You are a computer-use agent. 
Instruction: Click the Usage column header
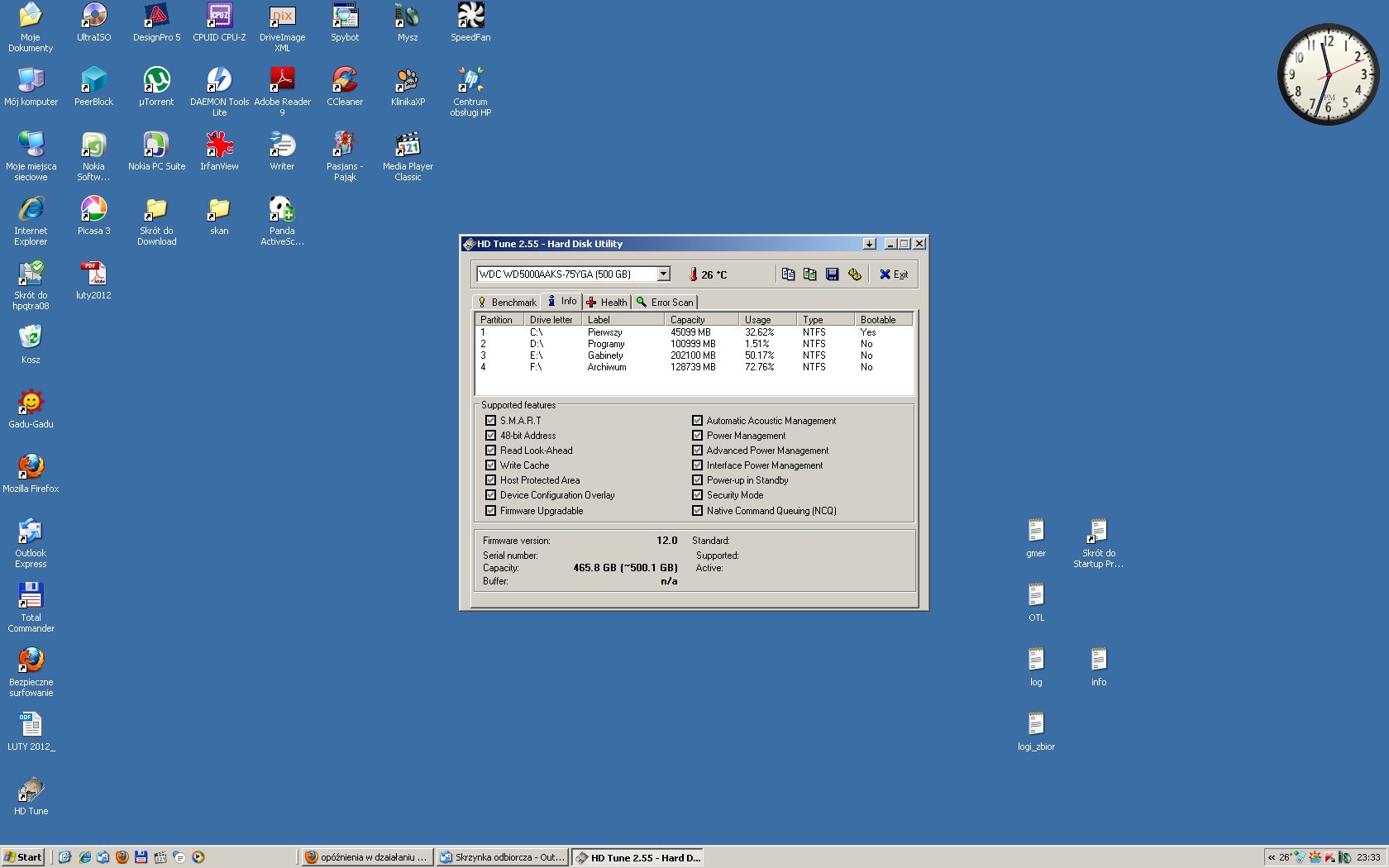(x=768, y=319)
